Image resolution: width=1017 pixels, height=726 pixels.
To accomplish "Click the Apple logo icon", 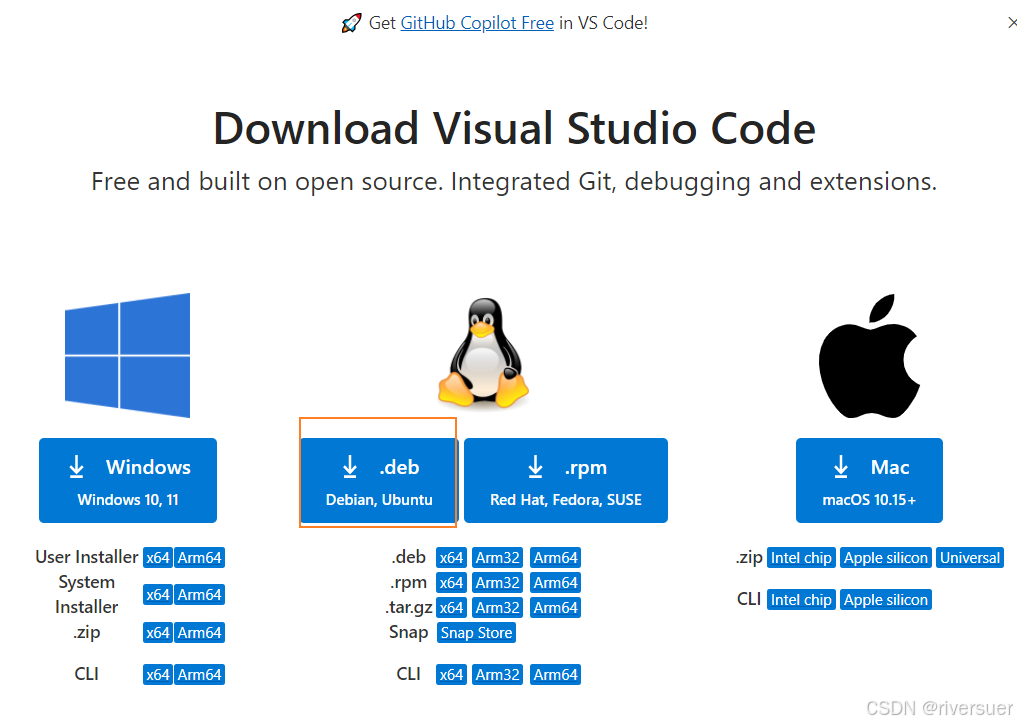I will coord(868,355).
